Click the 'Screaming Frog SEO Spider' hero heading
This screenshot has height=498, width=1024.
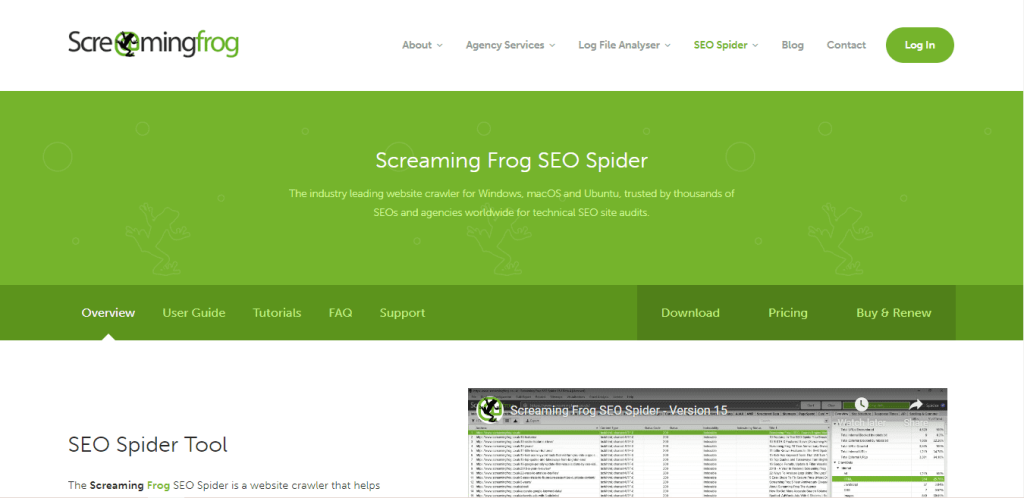[511, 161]
